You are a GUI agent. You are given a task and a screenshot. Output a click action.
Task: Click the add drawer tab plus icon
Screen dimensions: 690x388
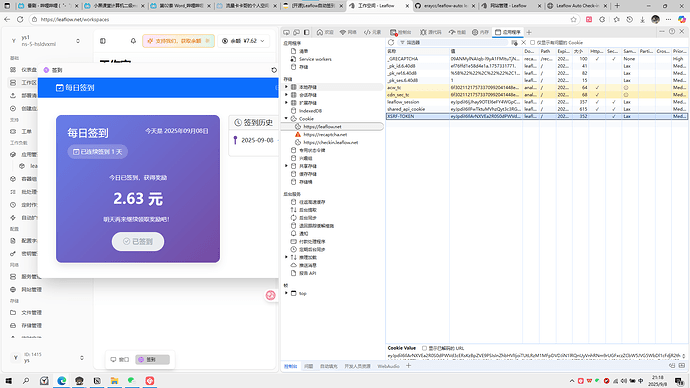408,366
